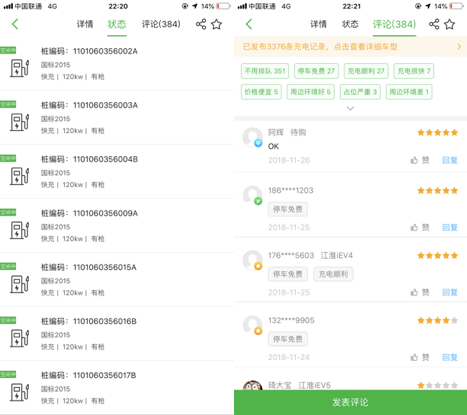The height and width of the screenshot is (415, 467).
Task: Select pile code 1101060356009A text
Action: click(x=105, y=213)
